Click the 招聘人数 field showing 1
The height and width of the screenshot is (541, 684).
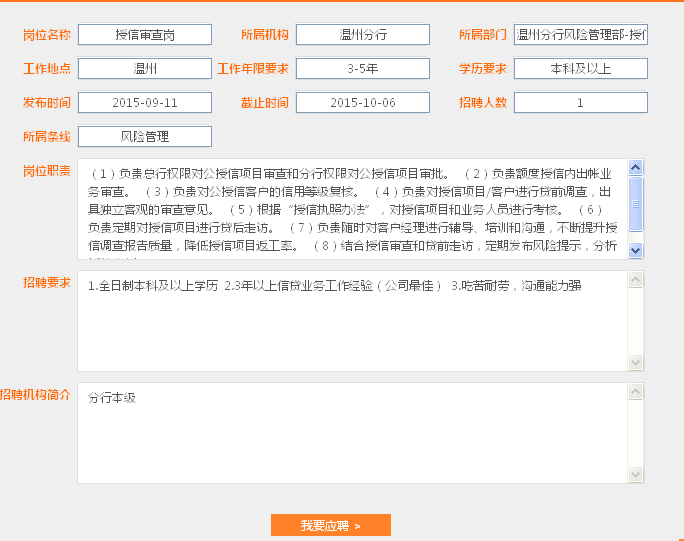(580, 102)
